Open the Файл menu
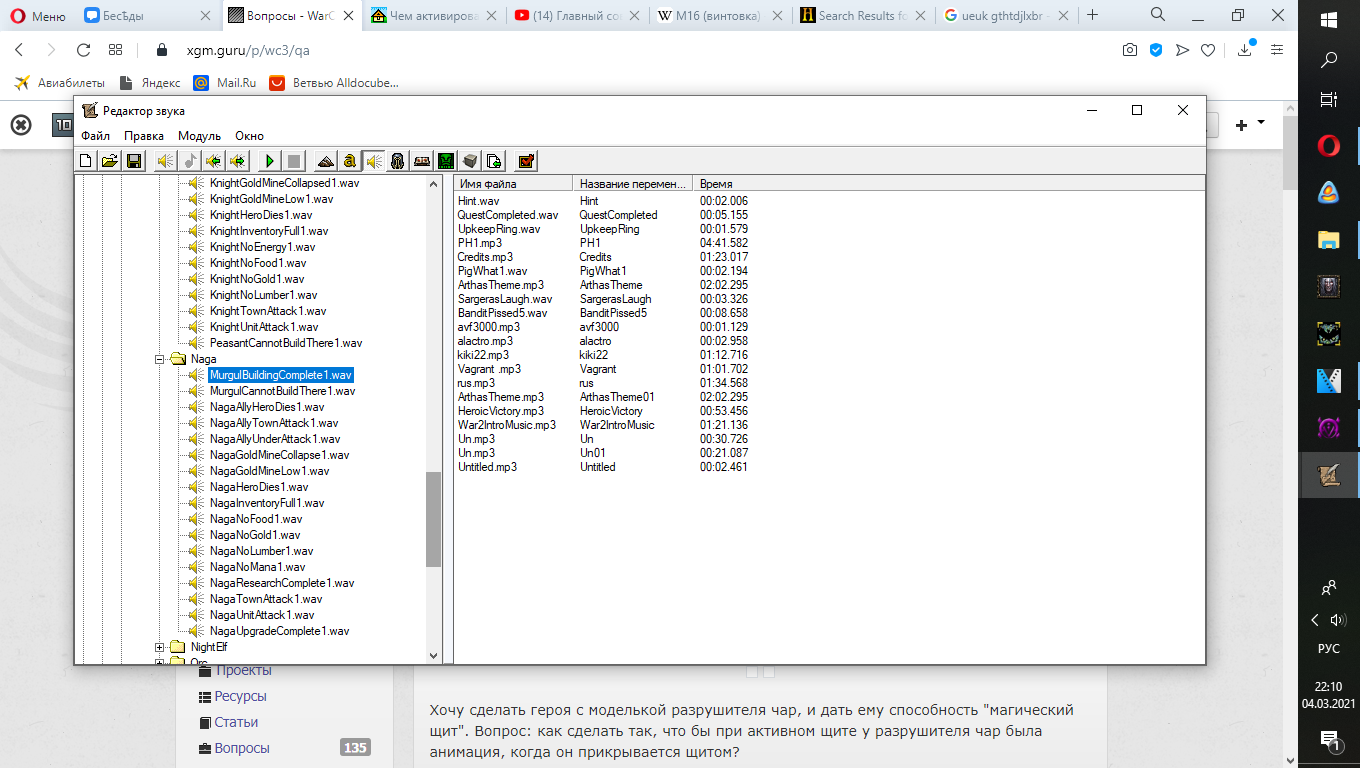The height and width of the screenshot is (768, 1360). pos(96,136)
